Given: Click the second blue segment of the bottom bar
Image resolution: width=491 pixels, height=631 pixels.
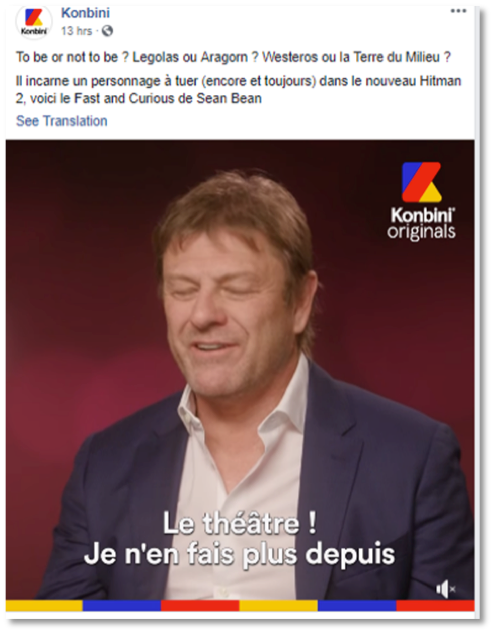Looking at the screenshot, I should click(x=357, y=606).
